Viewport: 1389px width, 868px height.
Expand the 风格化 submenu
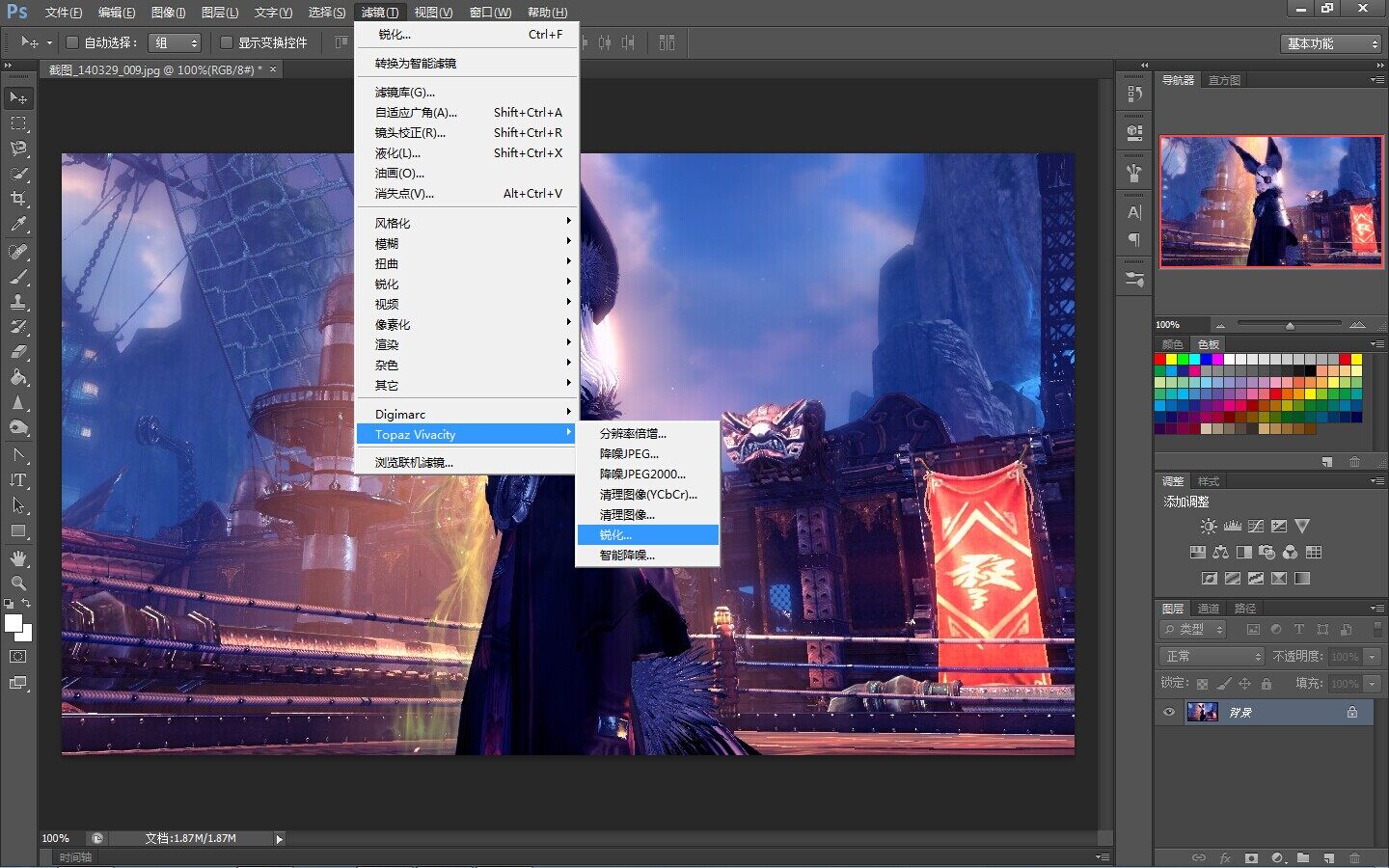(467, 223)
